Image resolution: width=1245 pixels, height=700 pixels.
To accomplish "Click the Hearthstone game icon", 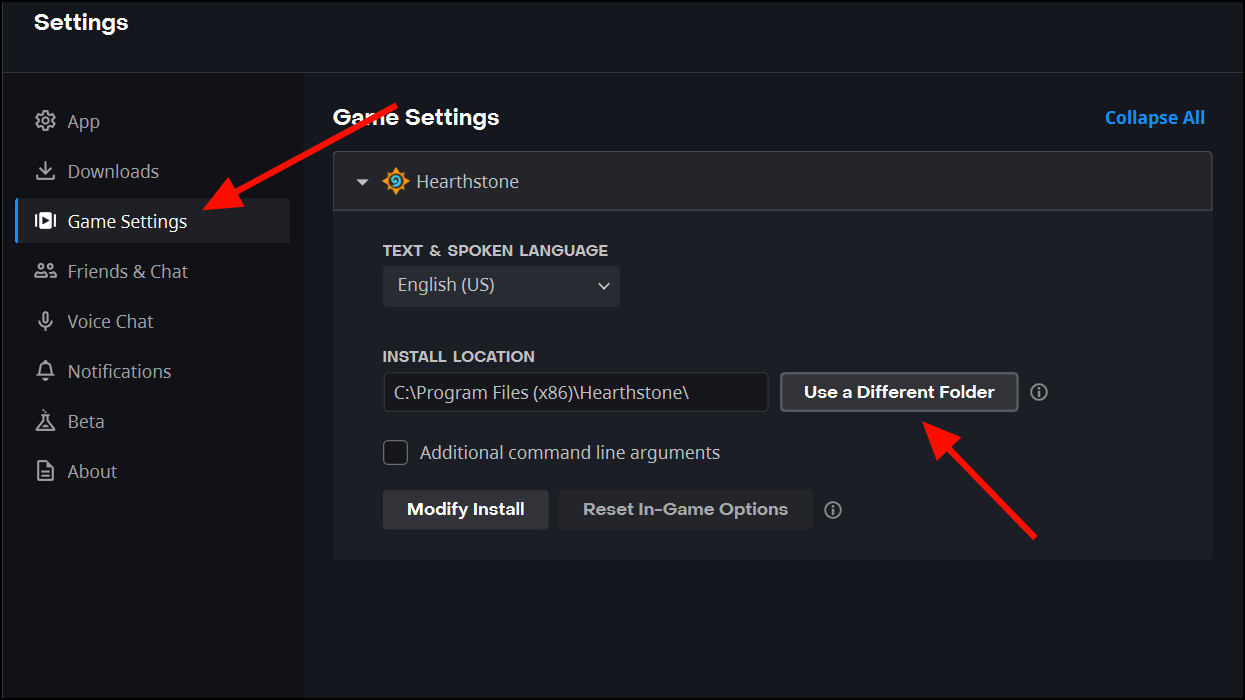I will tap(394, 181).
